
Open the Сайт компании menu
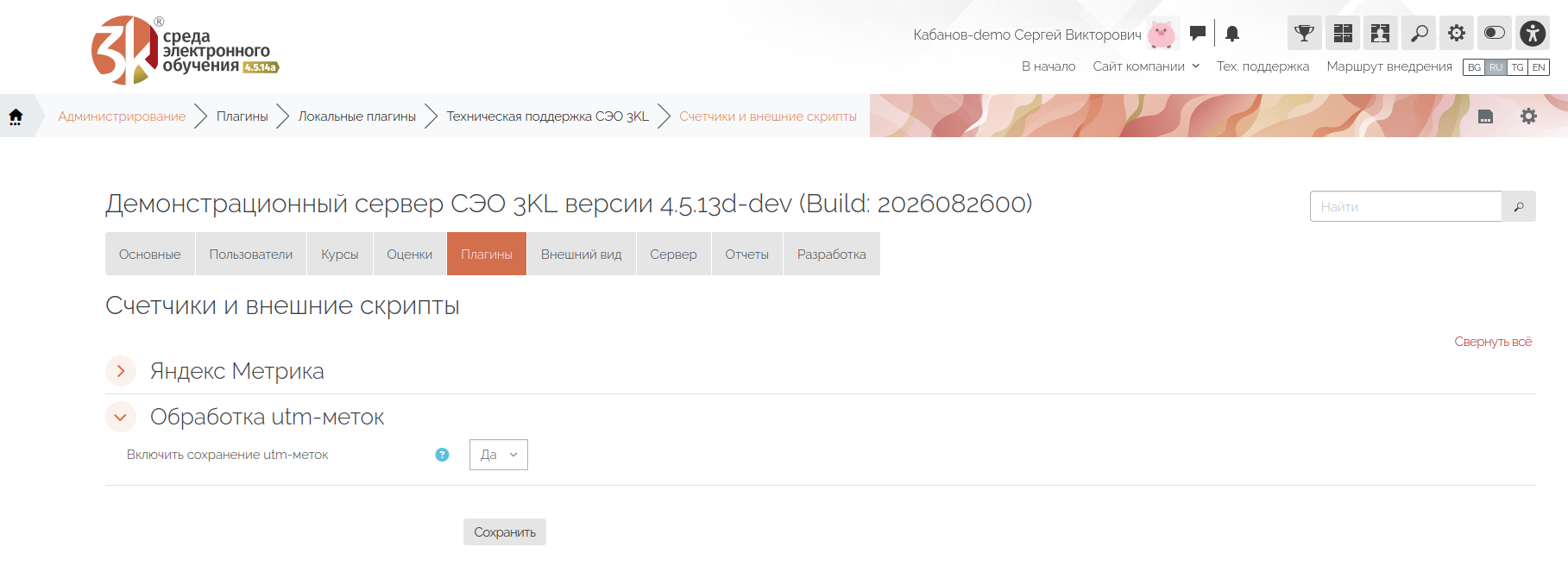pyautogui.click(x=1146, y=66)
